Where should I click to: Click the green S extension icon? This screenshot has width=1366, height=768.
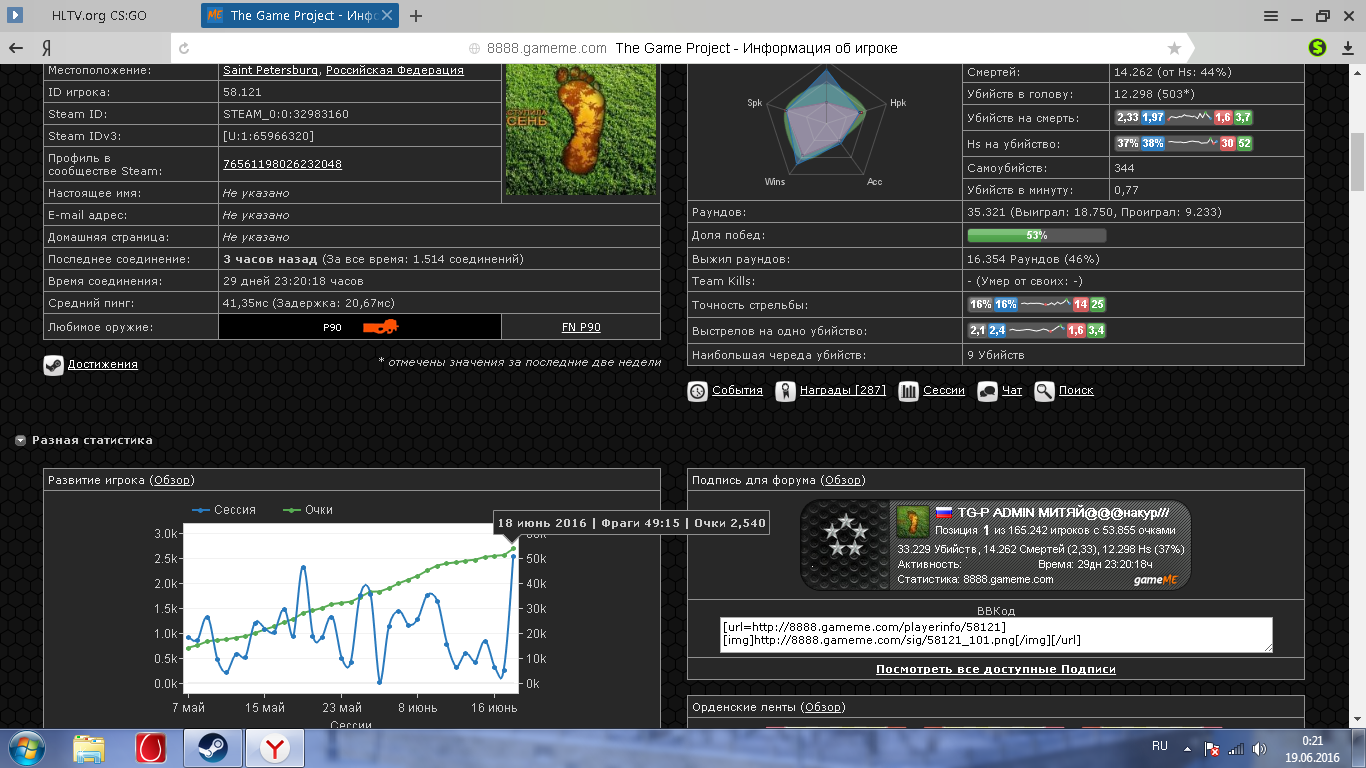tap(1318, 47)
